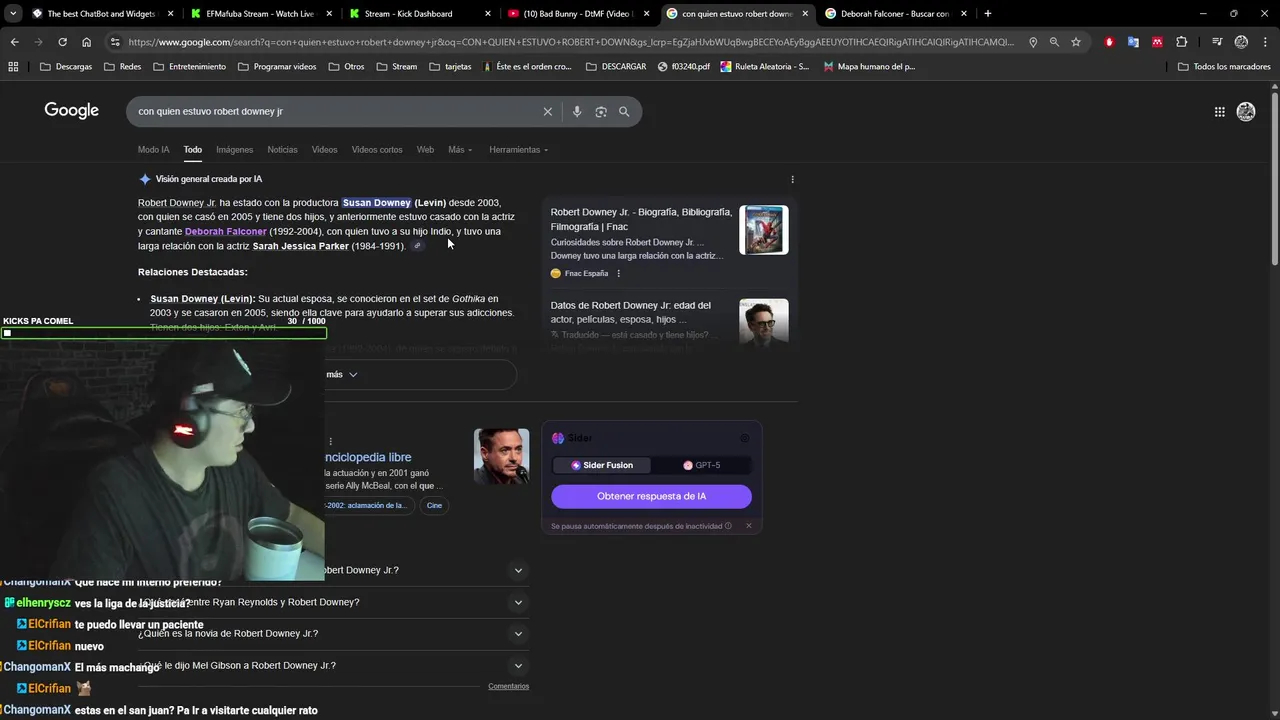Reload the current page
1280x720 pixels.
coord(62,42)
